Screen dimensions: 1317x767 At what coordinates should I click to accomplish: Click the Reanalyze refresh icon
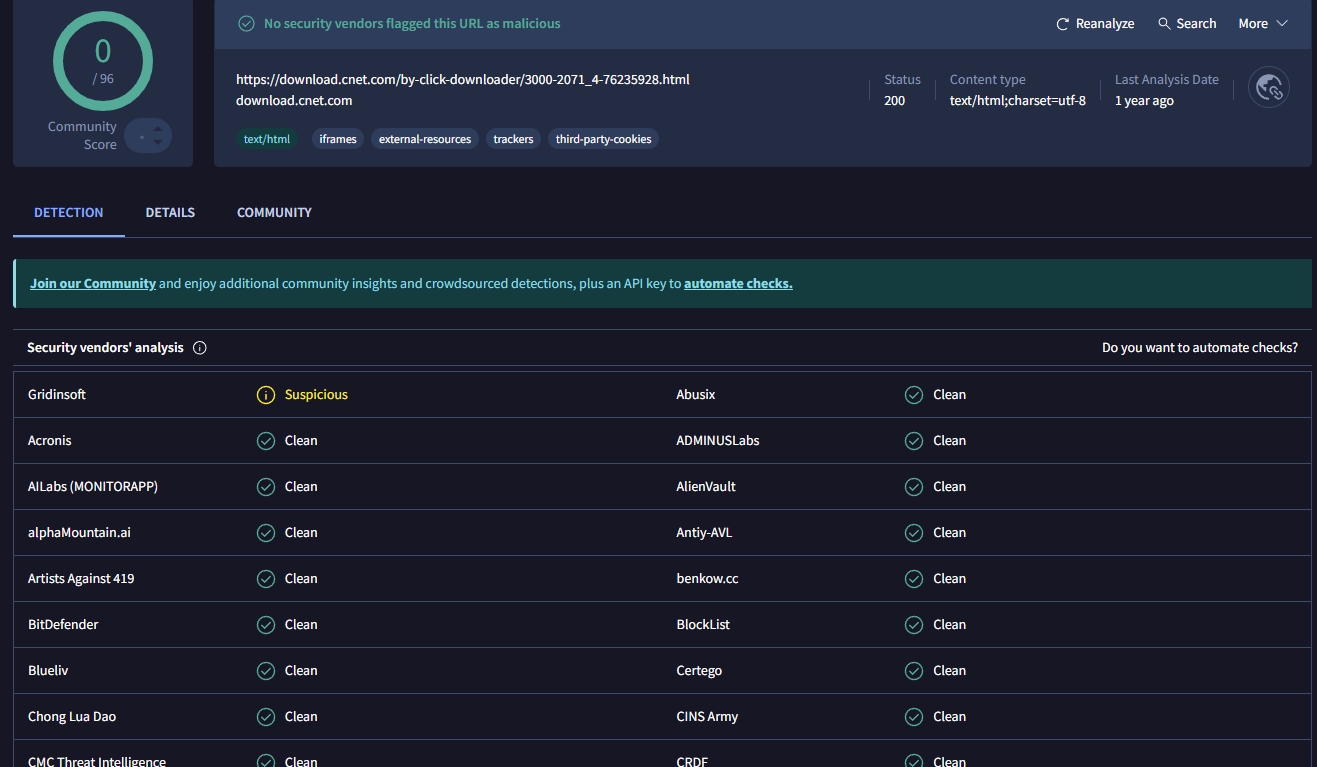click(x=1063, y=24)
